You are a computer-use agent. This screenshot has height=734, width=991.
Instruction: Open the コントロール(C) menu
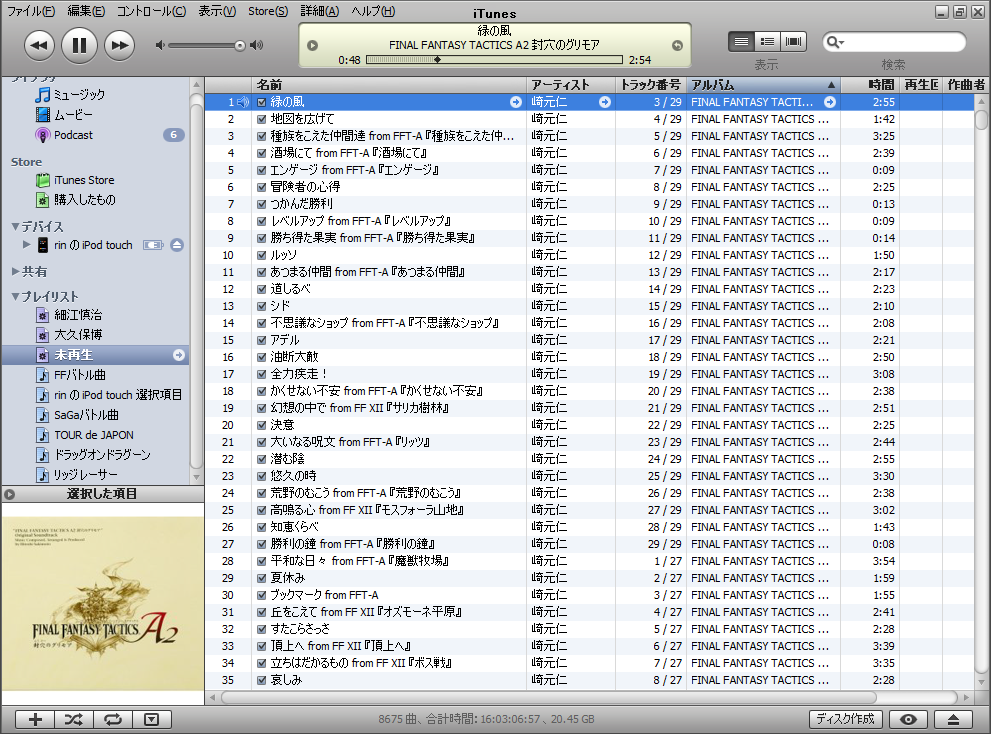click(151, 11)
